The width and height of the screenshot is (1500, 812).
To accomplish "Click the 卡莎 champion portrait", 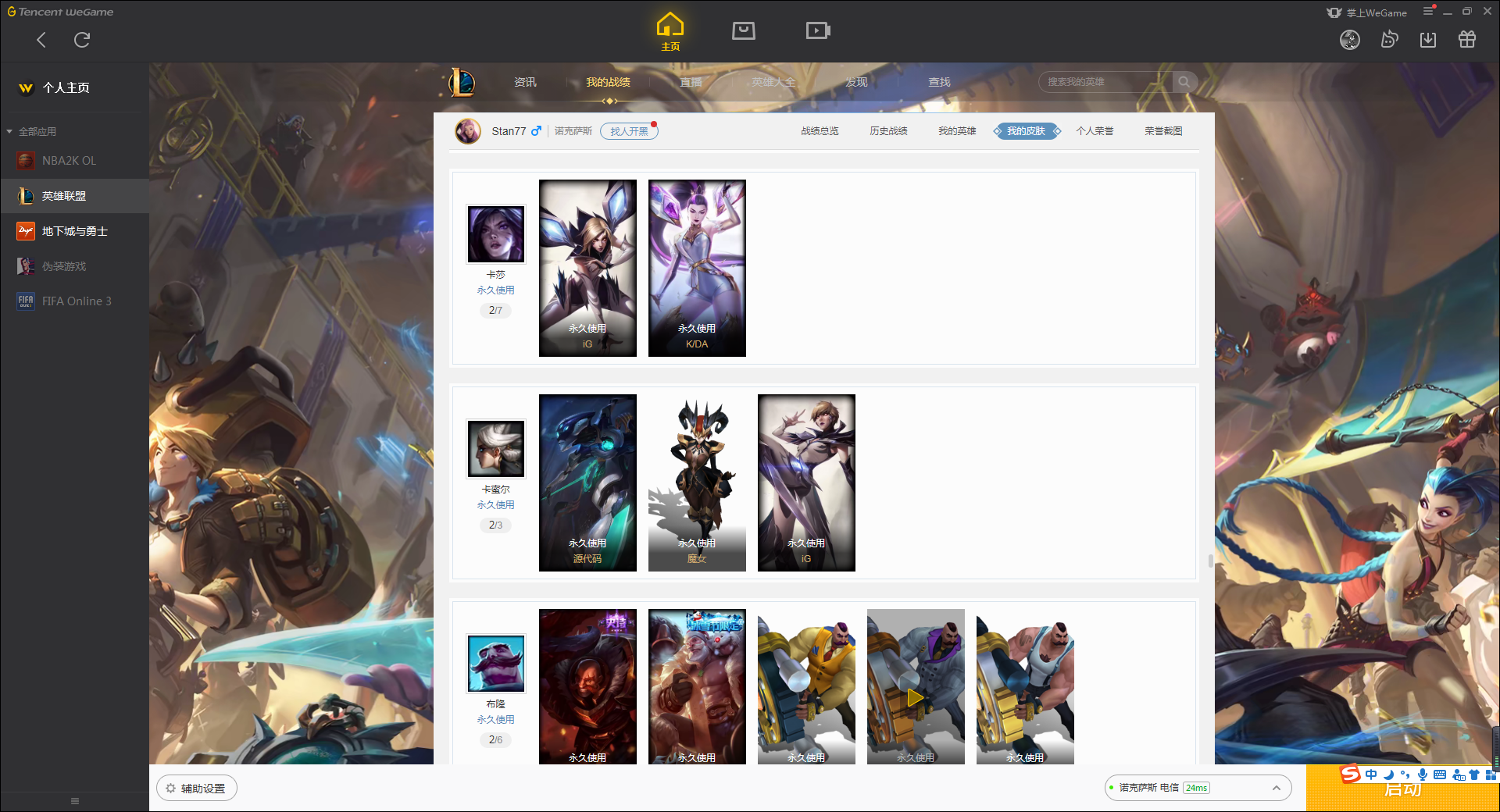I will 496,234.
